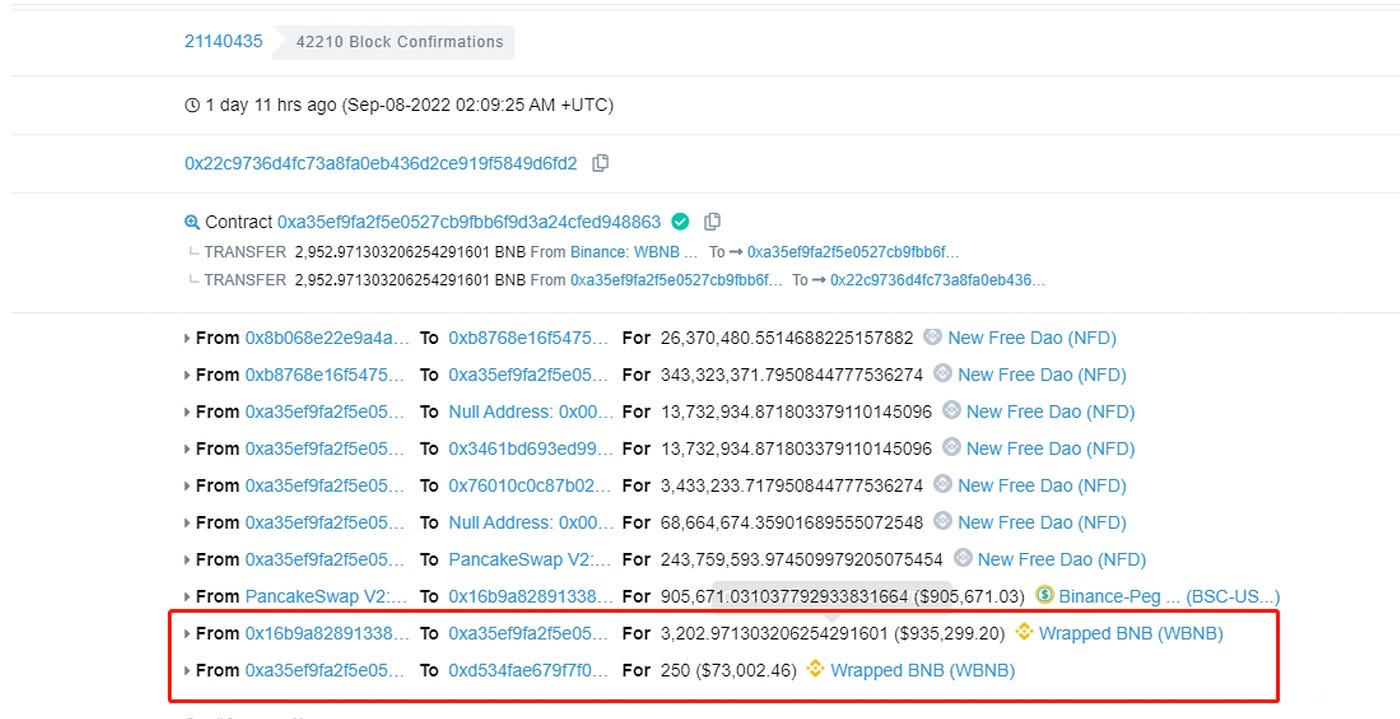
Task: Click the clock icon beside the timestamp
Action: tap(192, 105)
